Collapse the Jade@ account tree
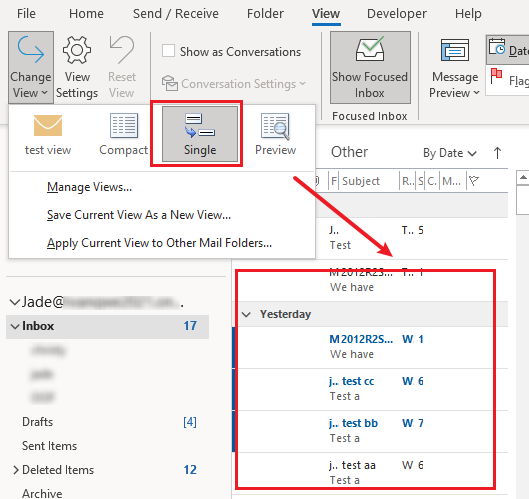The height and width of the screenshot is (499, 529). pos(15,302)
